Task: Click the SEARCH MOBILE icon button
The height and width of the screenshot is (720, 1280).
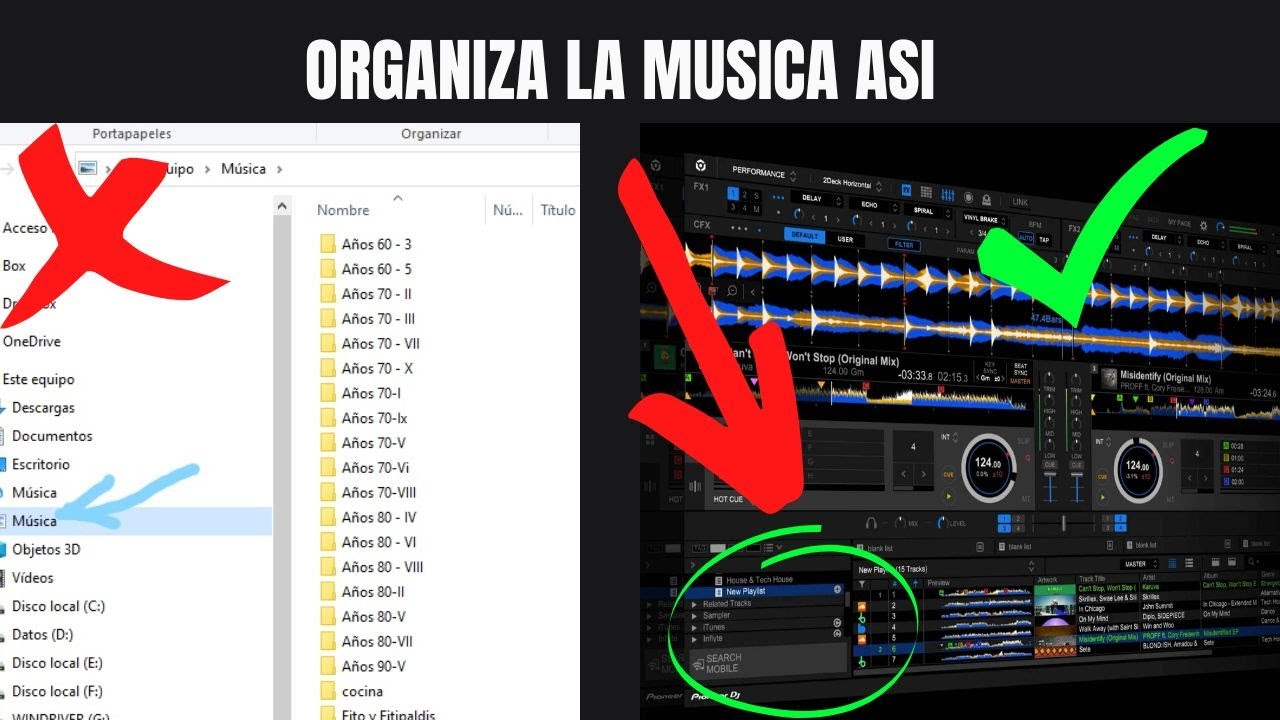Action: [x=697, y=664]
